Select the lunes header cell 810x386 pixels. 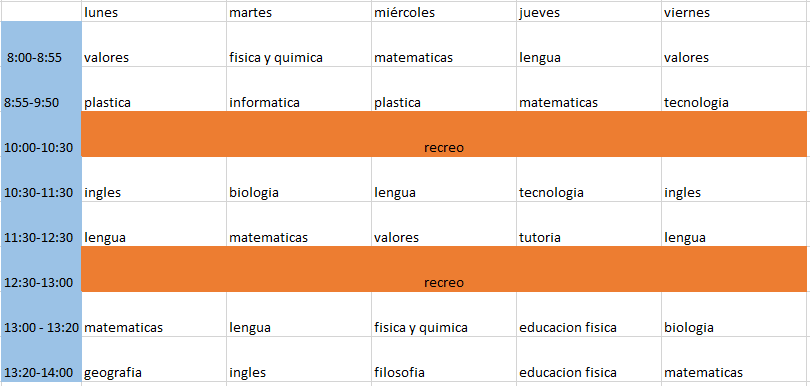(154, 11)
